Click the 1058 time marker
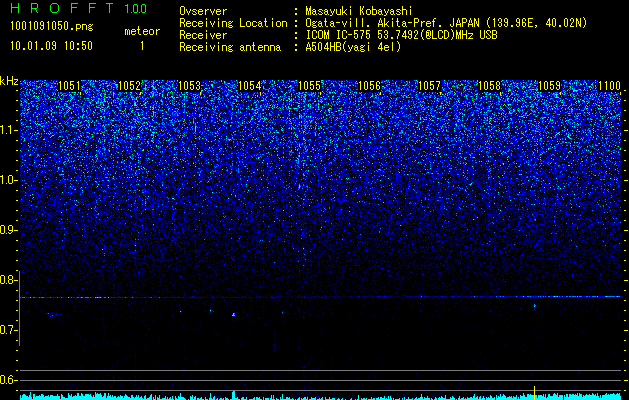This screenshot has height=400, width=629. coord(489,86)
